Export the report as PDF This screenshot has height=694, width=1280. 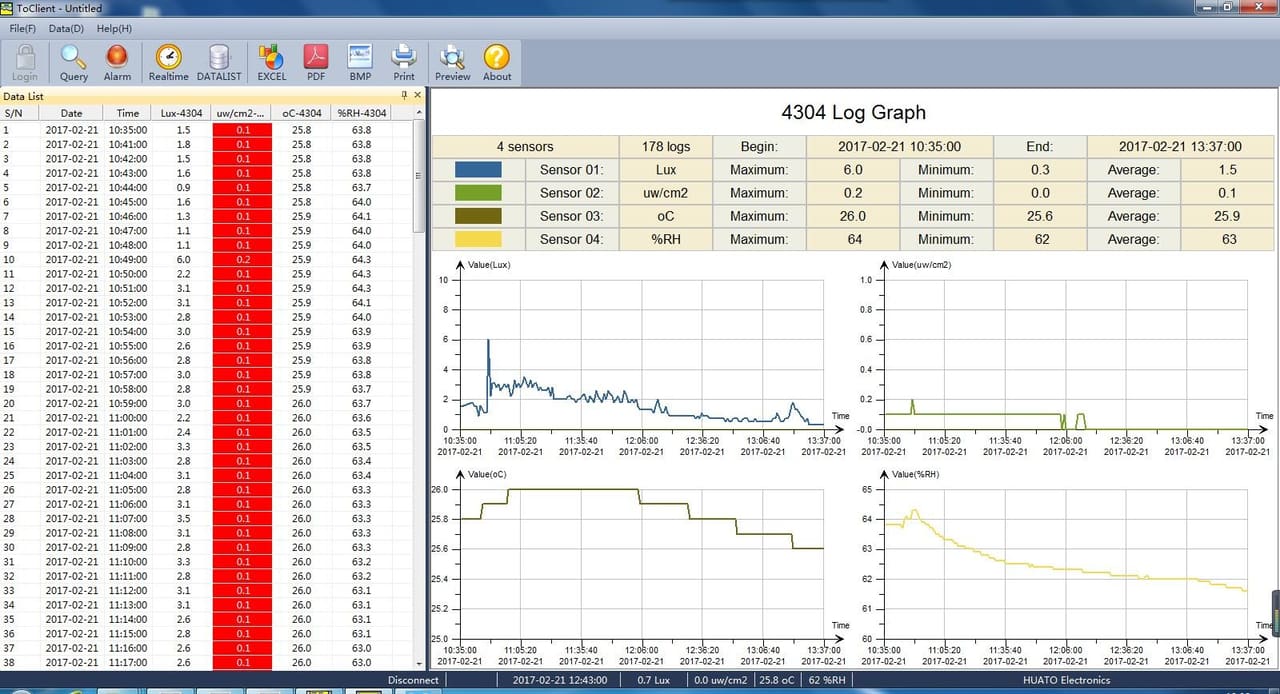point(316,62)
